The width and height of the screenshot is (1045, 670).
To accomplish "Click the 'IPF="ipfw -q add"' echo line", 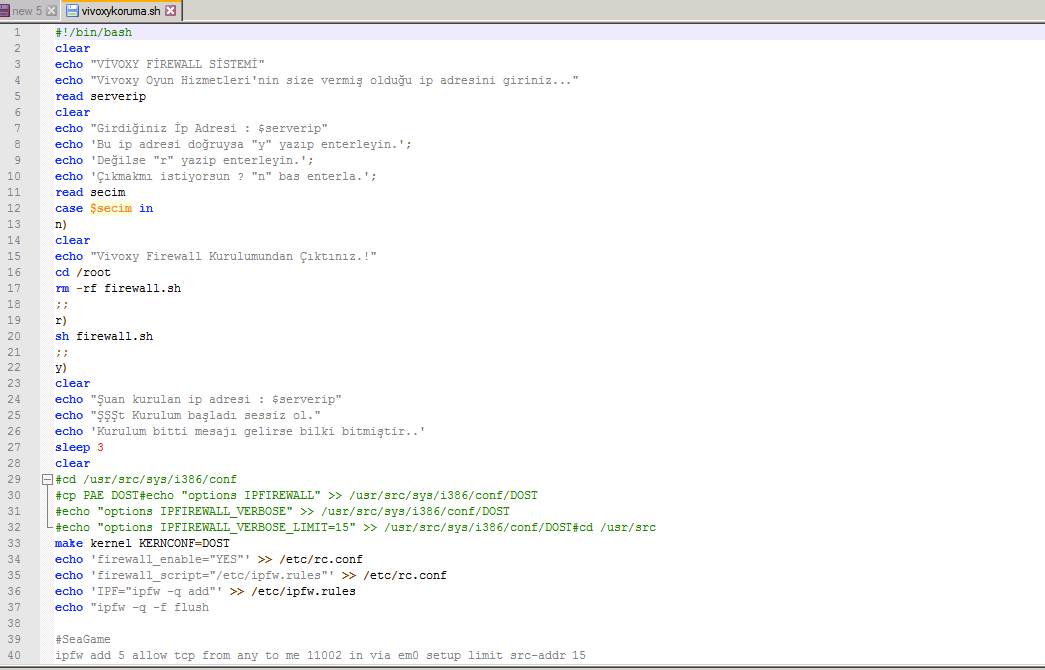I will [205, 592].
